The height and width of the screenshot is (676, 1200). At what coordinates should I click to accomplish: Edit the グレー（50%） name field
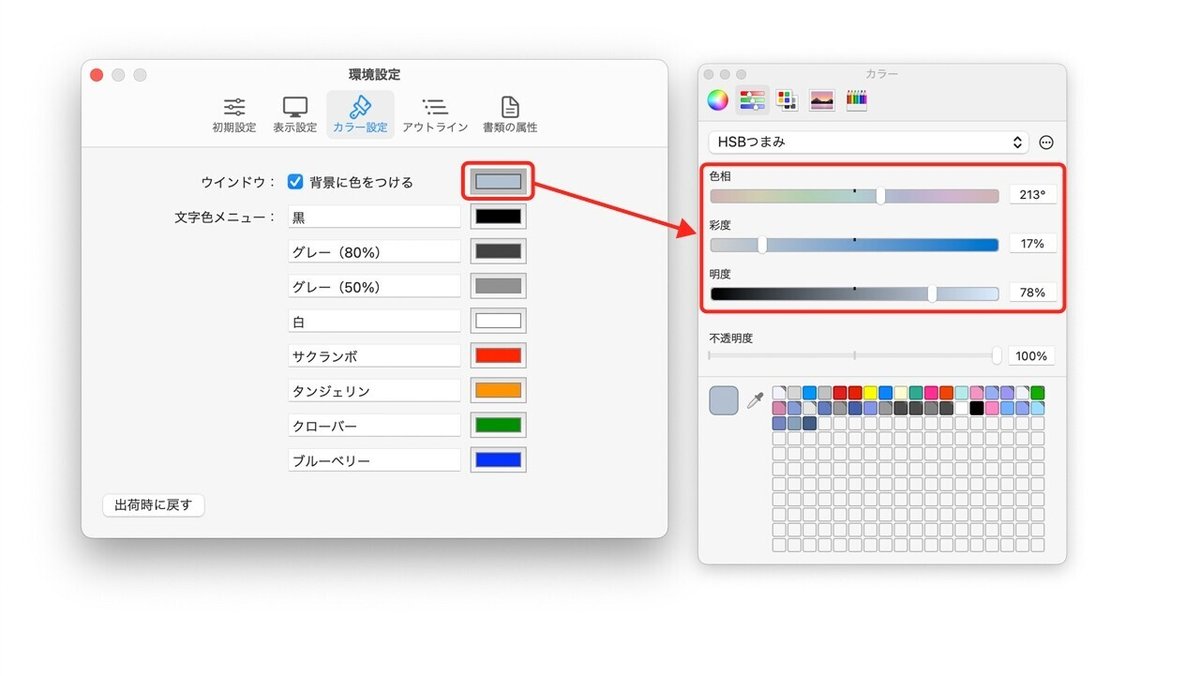tap(375, 287)
